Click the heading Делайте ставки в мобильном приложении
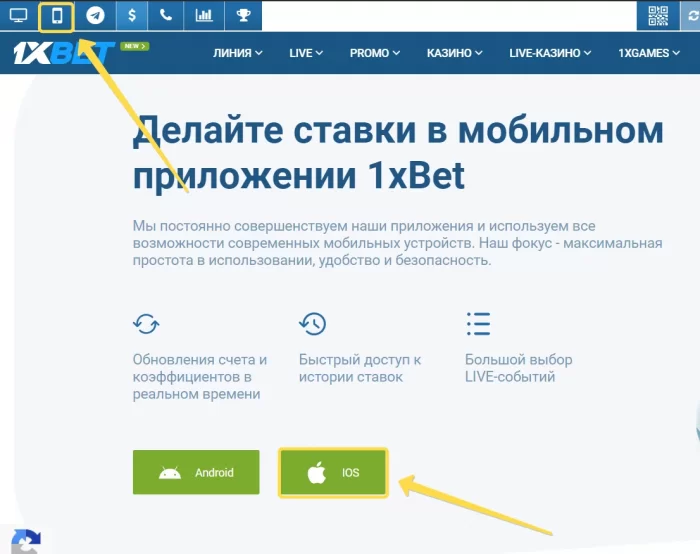This screenshot has height=554, width=700. click(398, 153)
